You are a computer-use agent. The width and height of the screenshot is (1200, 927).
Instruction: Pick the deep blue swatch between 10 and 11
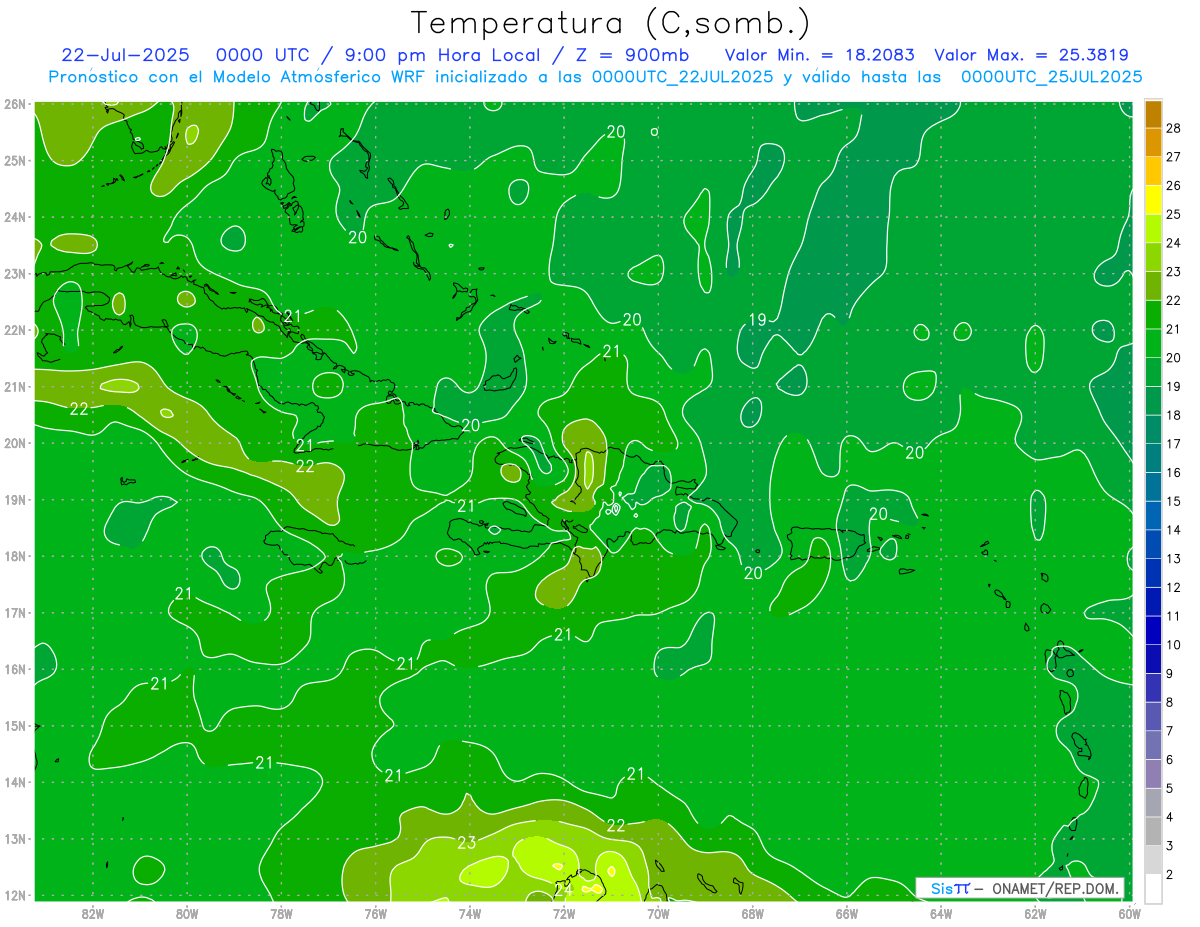point(1153,630)
